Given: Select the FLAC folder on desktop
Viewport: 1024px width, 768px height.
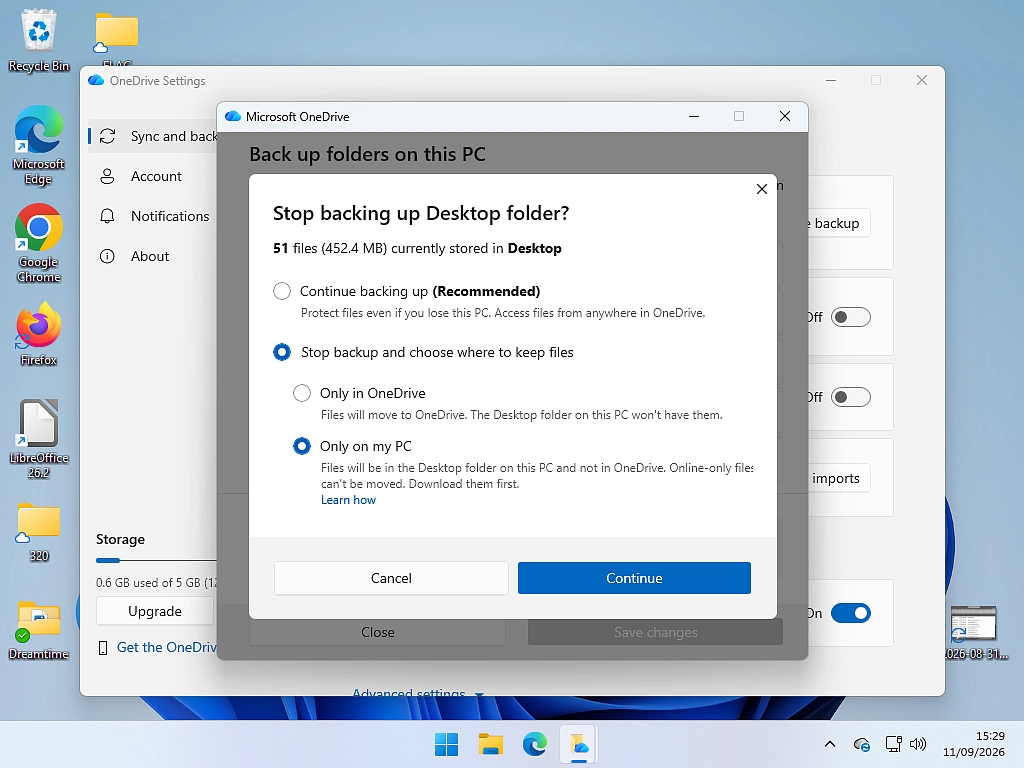Looking at the screenshot, I should (x=117, y=39).
